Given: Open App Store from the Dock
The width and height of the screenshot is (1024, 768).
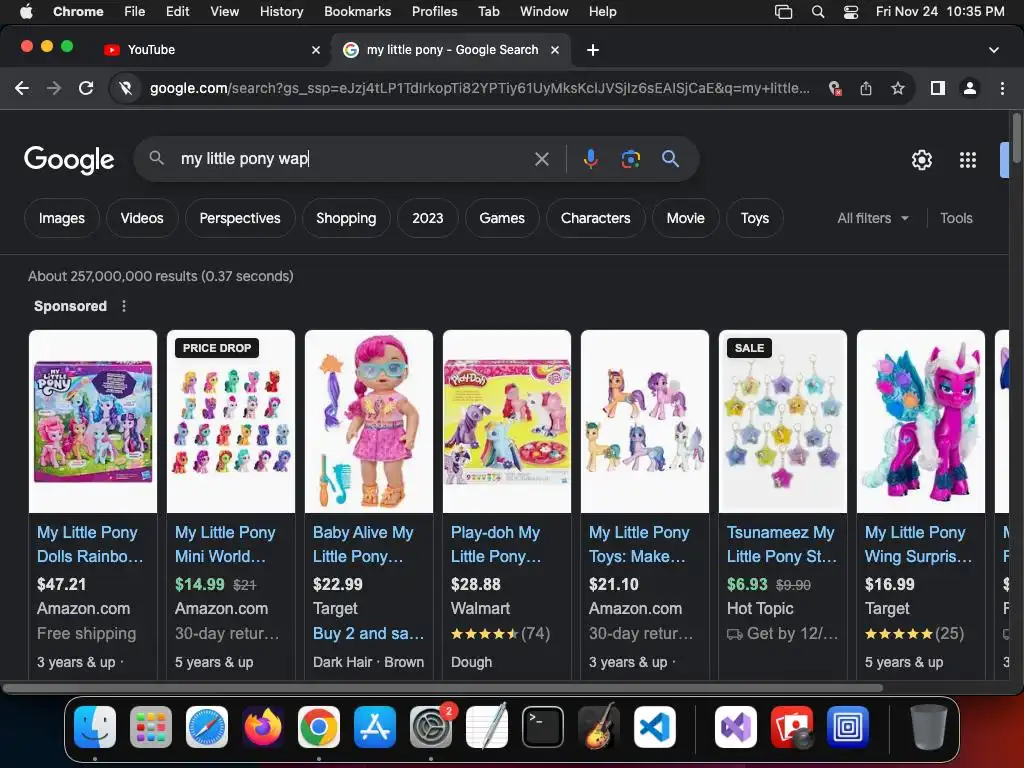Looking at the screenshot, I should pos(375,727).
